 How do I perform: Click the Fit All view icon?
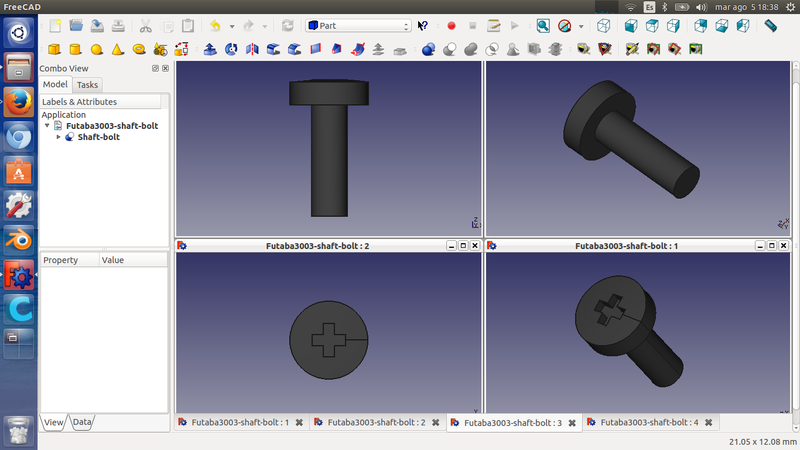[543, 25]
